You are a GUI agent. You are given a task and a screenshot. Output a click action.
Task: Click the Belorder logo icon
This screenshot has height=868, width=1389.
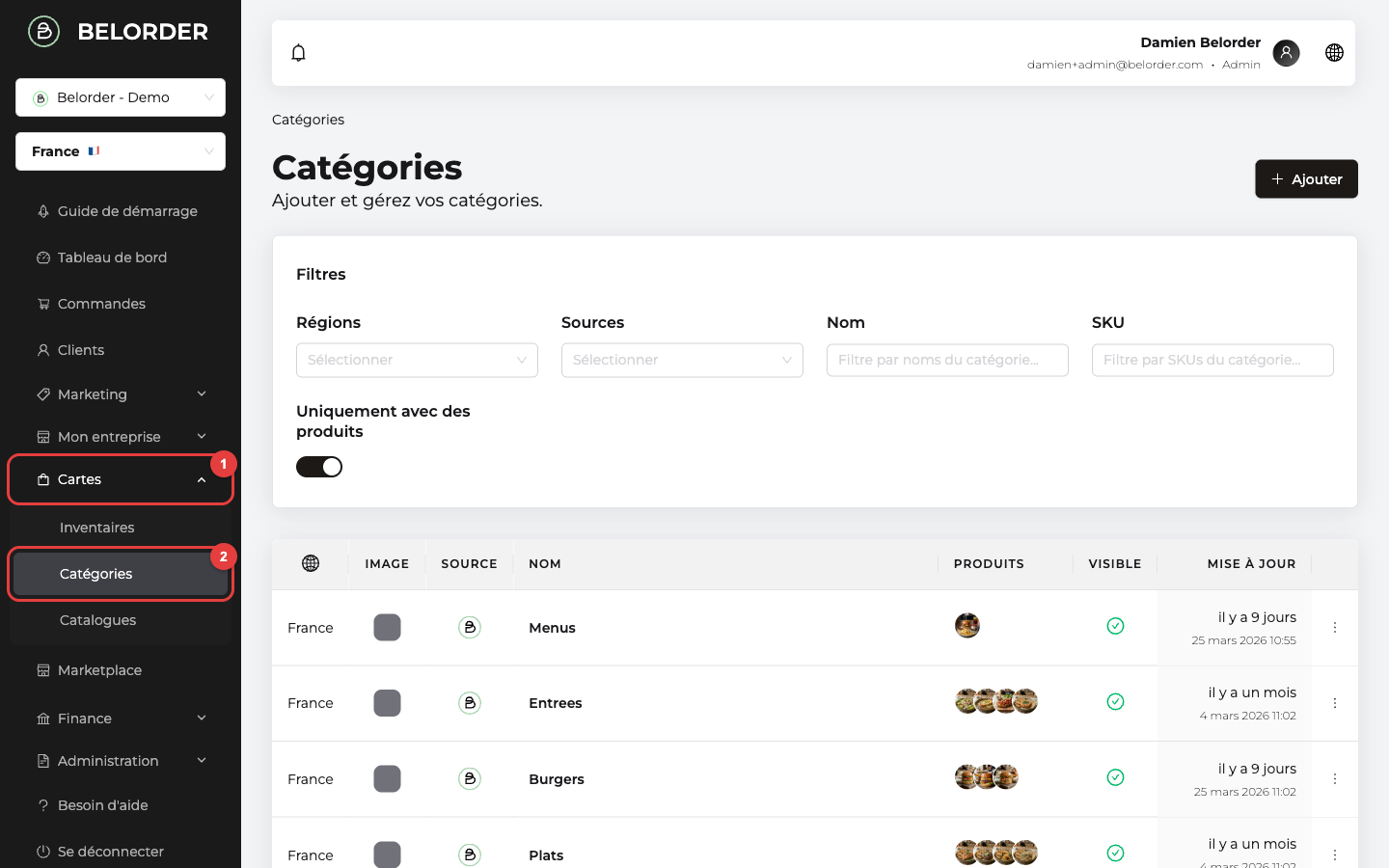[x=43, y=32]
